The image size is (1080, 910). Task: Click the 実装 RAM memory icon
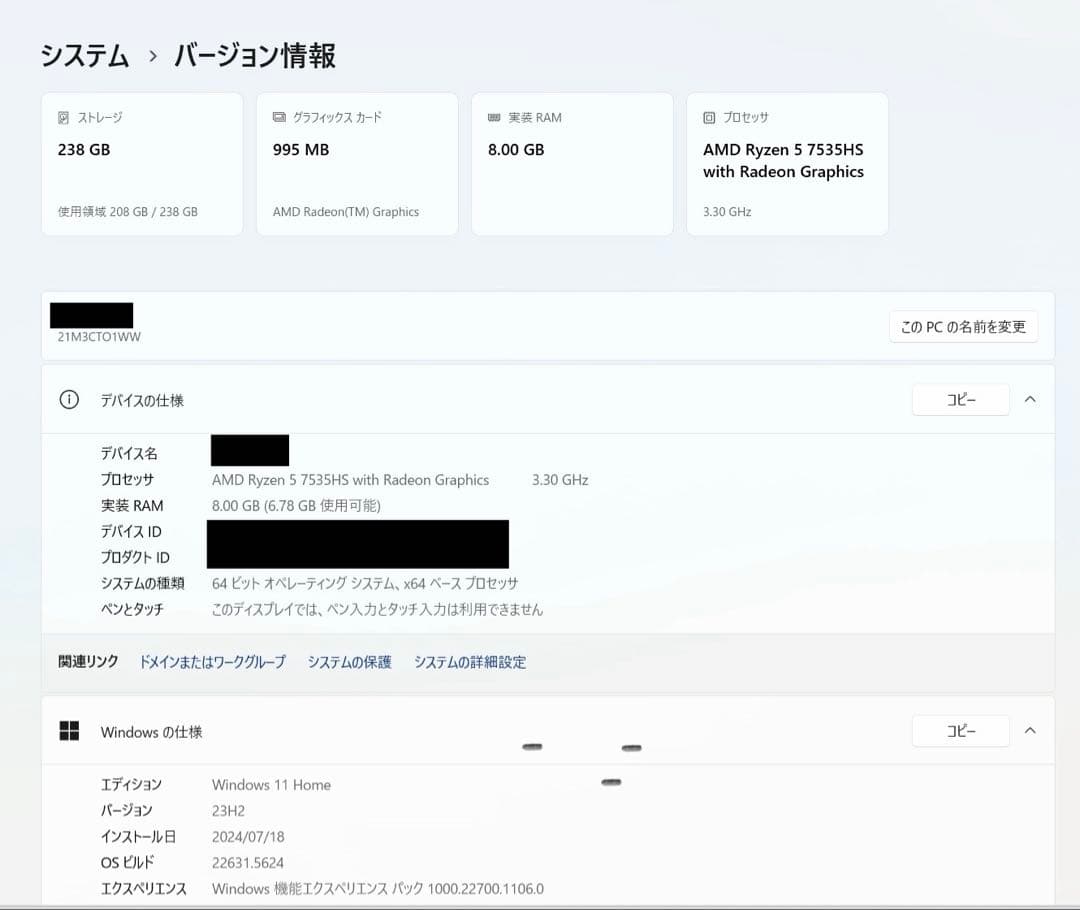(493, 117)
